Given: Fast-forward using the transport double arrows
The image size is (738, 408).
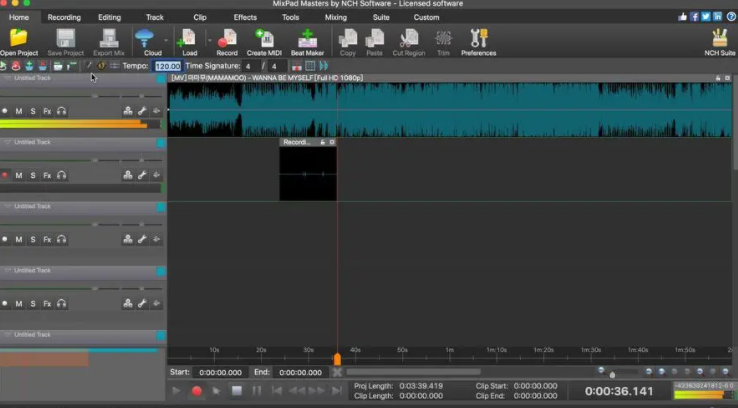Looking at the screenshot, I should tap(317, 391).
